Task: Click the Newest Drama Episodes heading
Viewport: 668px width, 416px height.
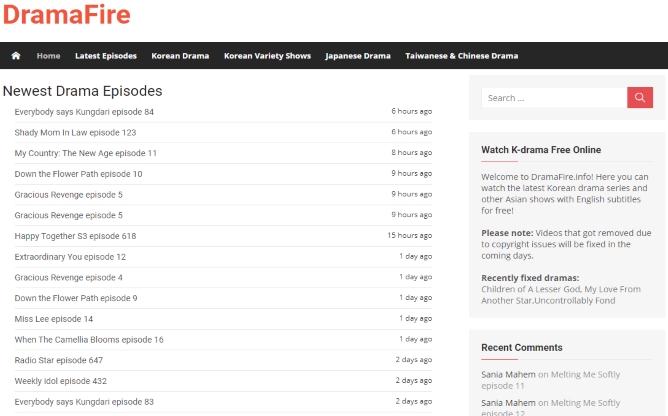Action: pyautogui.click(x=83, y=91)
